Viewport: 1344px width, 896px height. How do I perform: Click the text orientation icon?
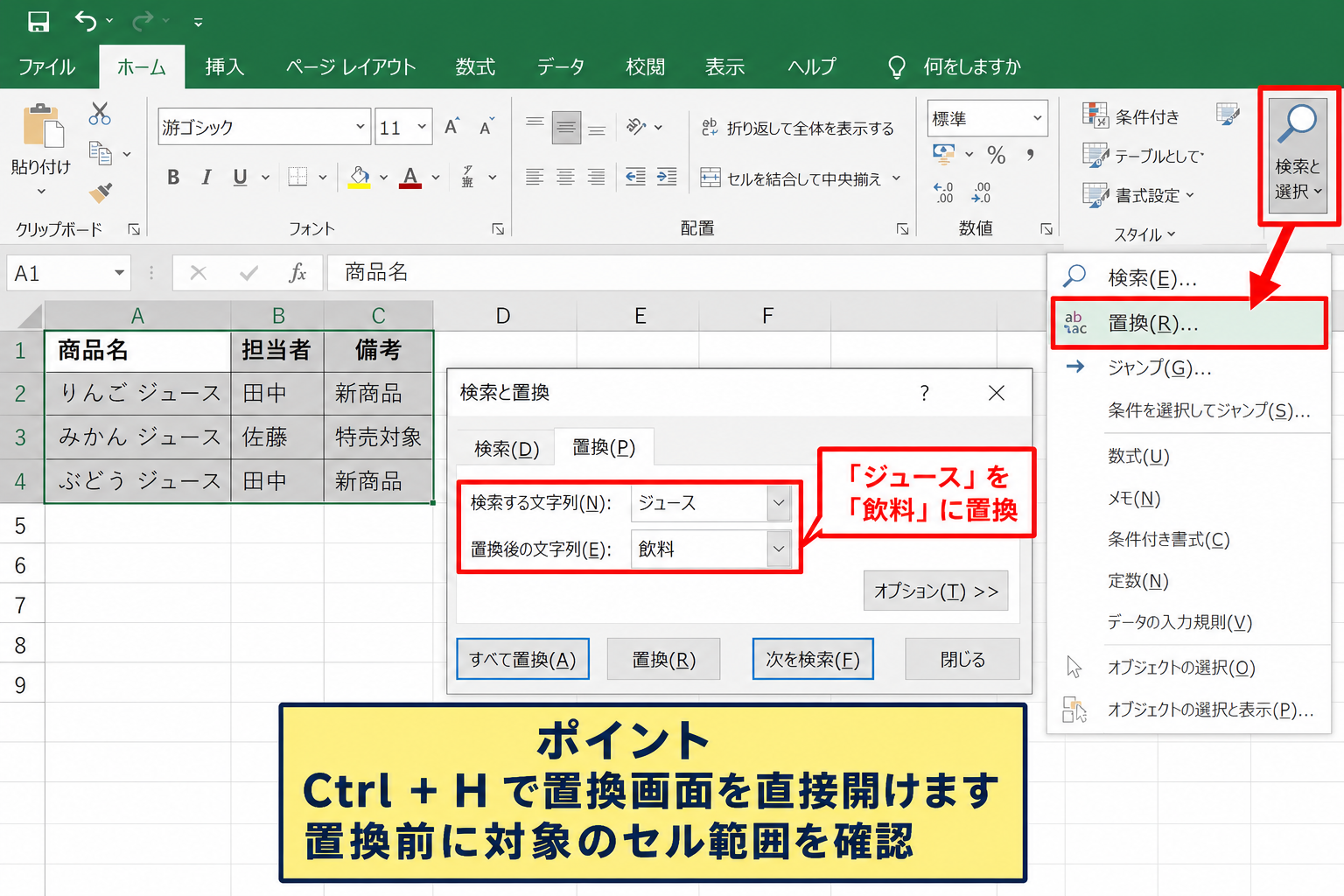click(637, 127)
